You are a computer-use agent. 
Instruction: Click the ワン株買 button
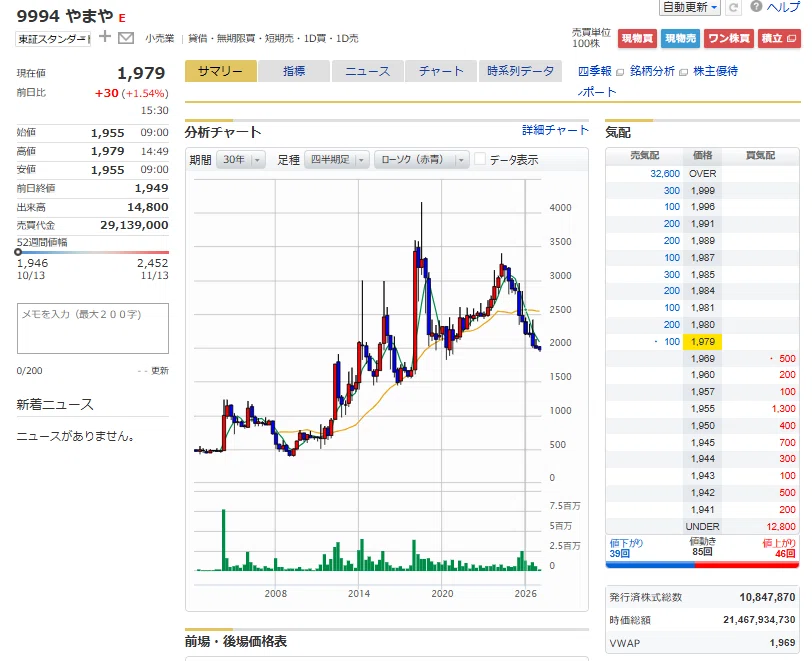point(729,38)
